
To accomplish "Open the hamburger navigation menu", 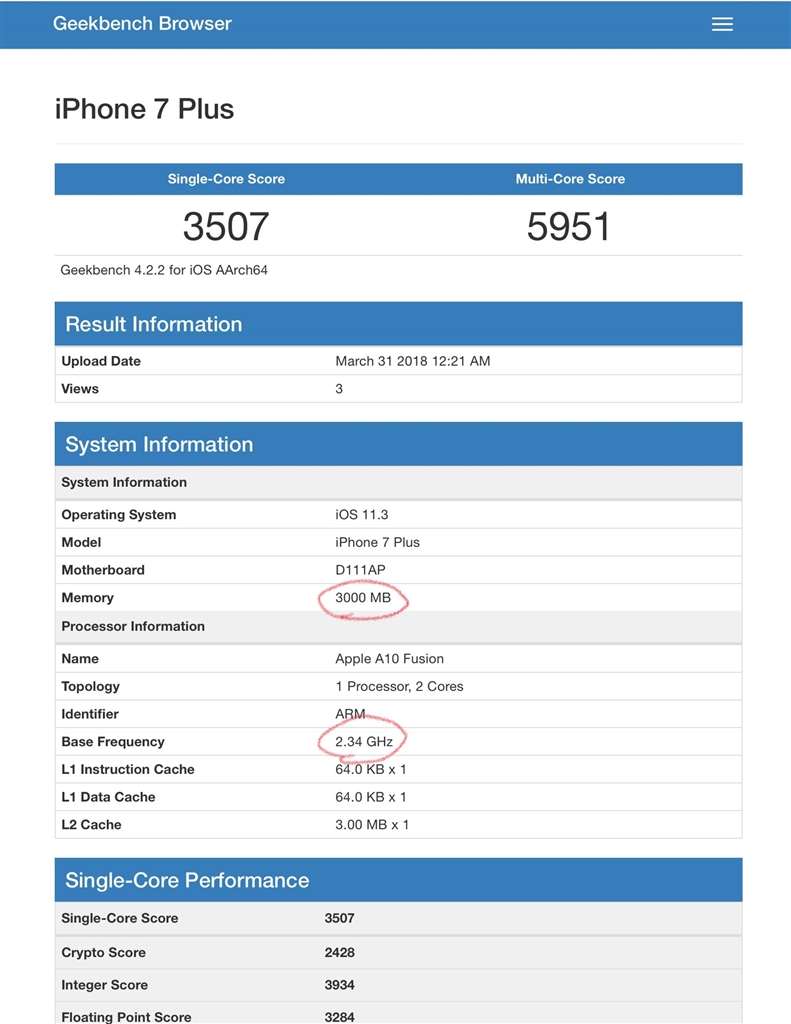I will coord(722,24).
